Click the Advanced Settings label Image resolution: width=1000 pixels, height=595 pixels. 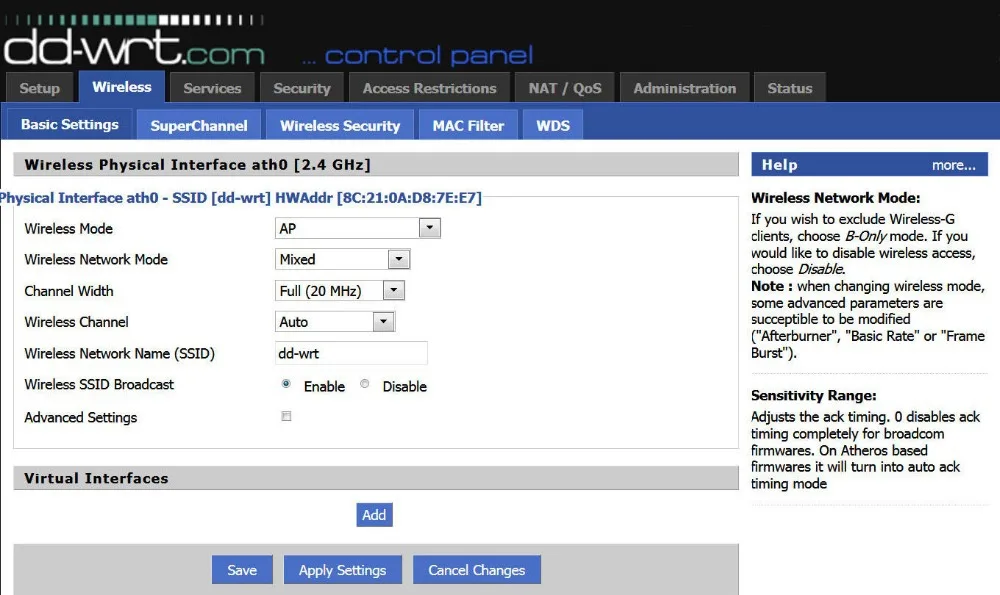[x=80, y=417]
